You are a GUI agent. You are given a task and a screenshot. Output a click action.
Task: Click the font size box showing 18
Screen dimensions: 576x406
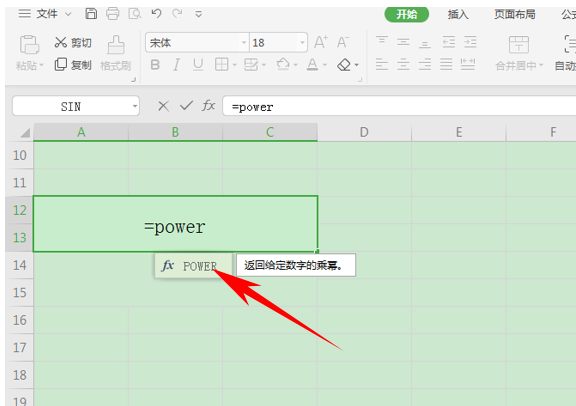point(274,43)
